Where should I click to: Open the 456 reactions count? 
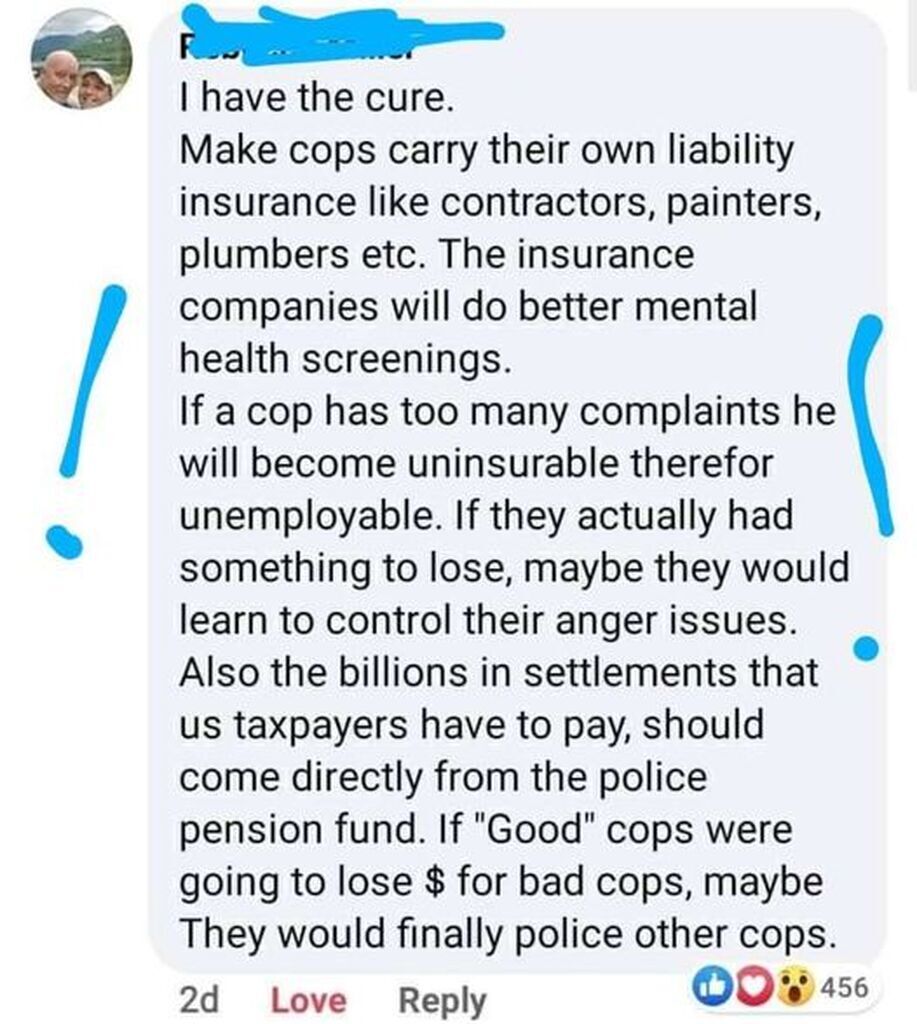(844, 987)
